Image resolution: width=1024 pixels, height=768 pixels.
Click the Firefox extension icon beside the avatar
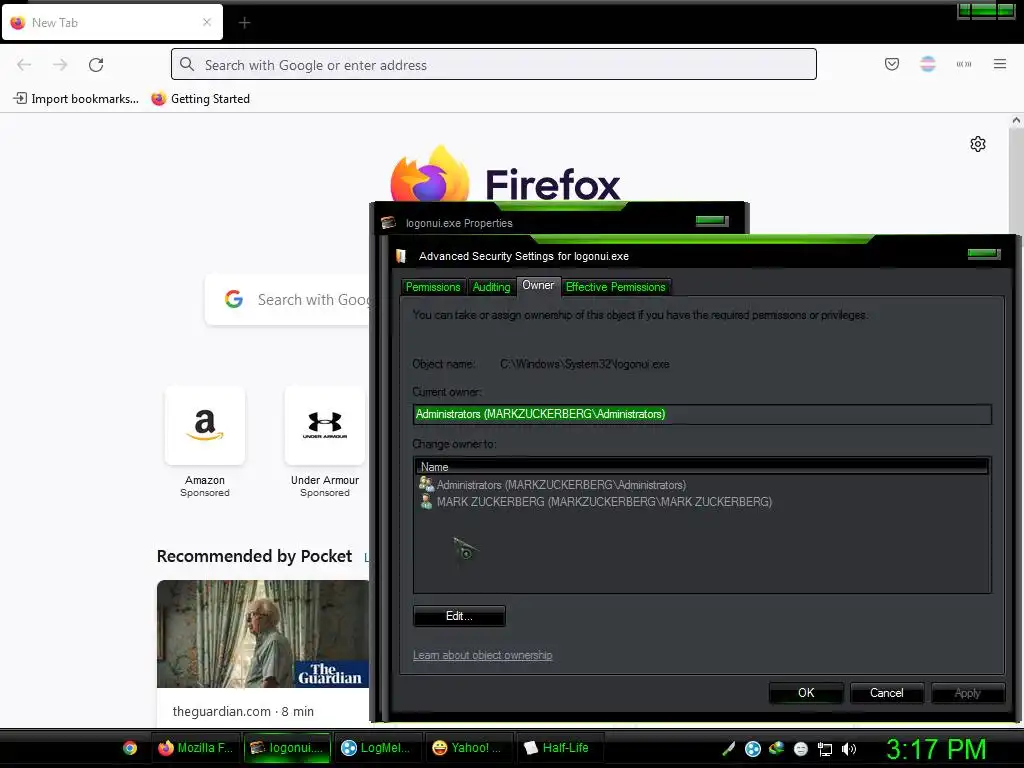tap(963, 64)
